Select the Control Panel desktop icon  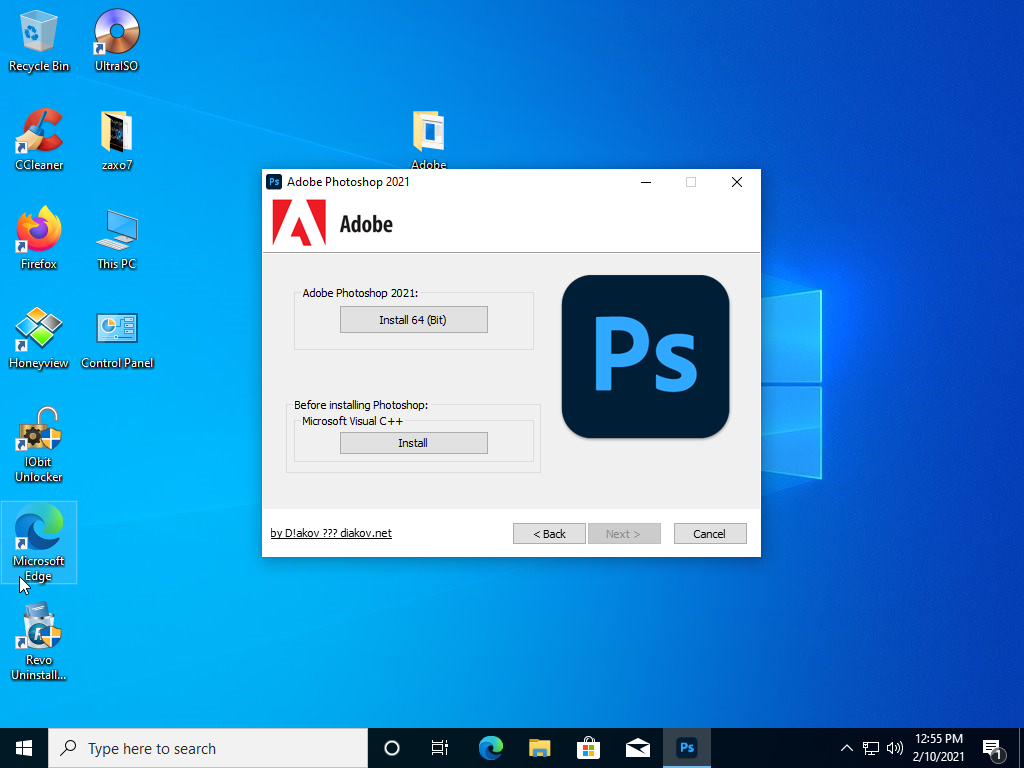[x=117, y=338]
